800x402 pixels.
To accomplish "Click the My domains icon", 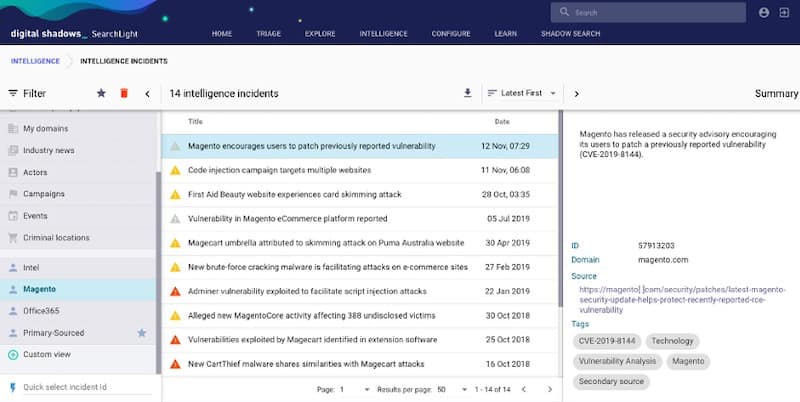I will tap(13, 129).
